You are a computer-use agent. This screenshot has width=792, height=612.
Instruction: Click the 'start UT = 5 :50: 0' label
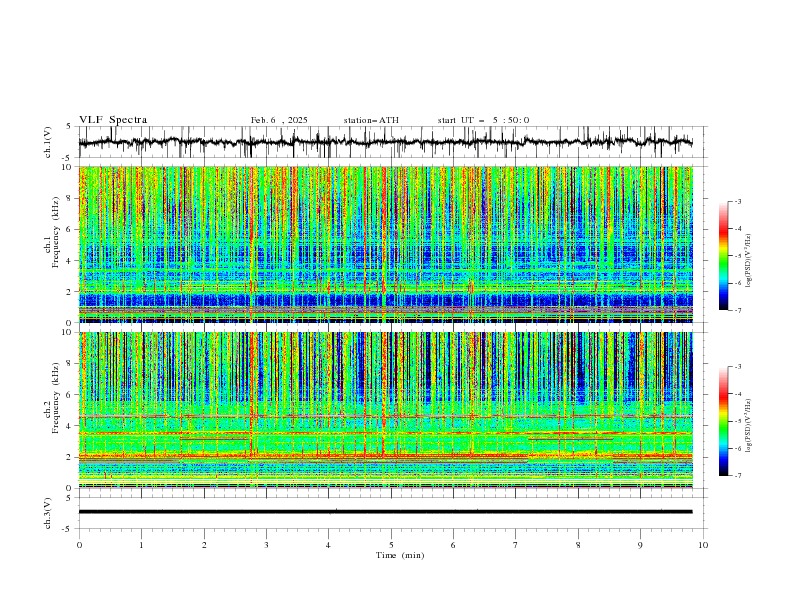[x=483, y=120]
